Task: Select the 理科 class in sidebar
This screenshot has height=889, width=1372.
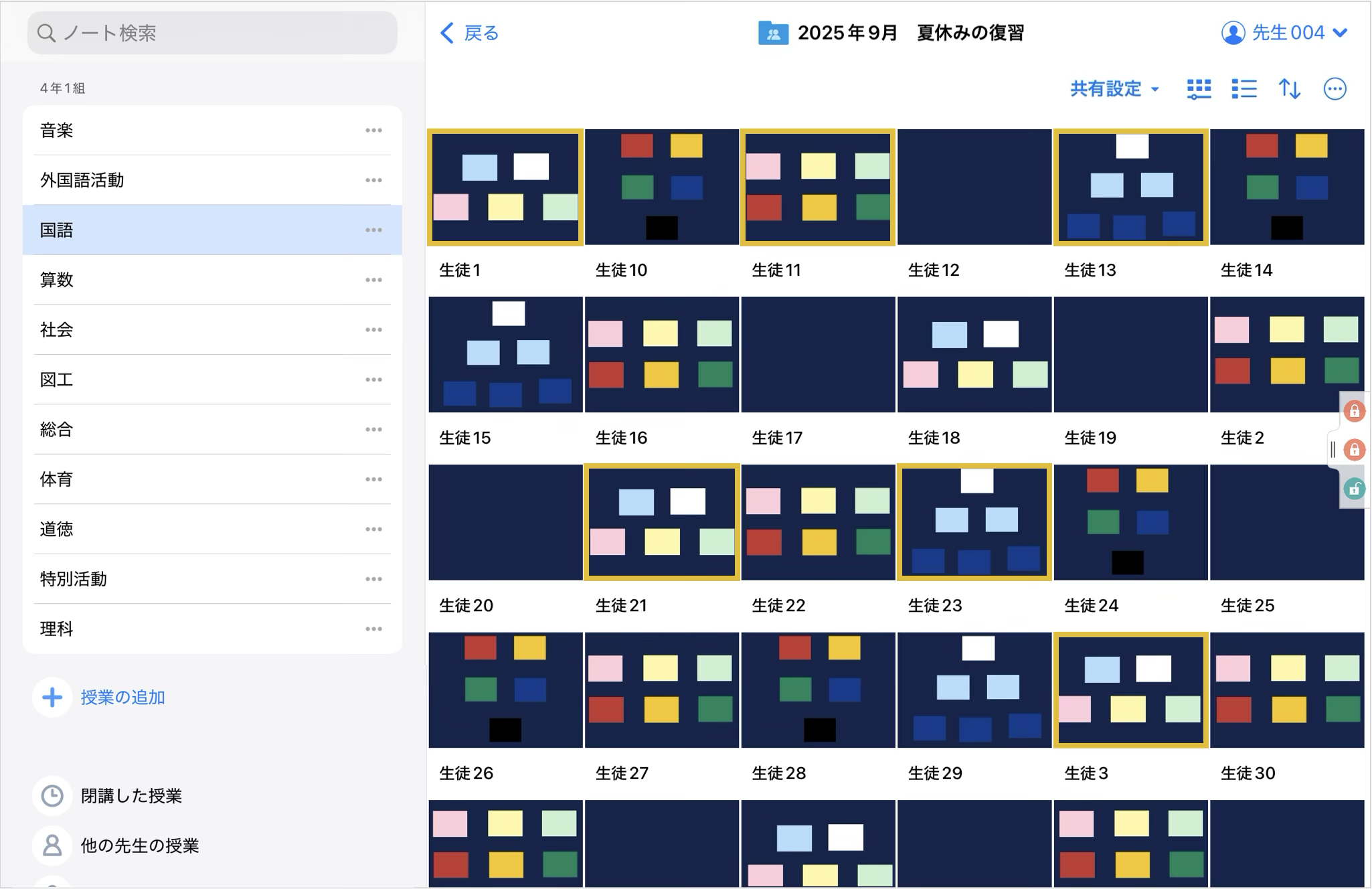Action: (x=57, y=629)
